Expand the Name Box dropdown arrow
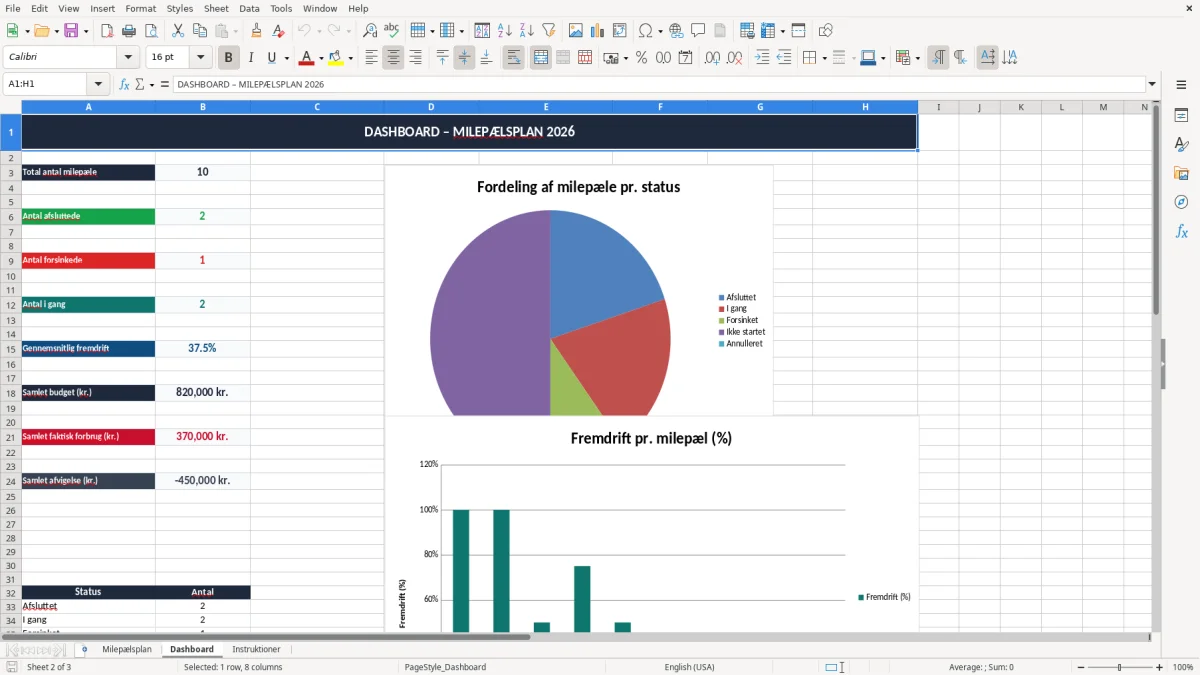 click(x=98, y=85)
